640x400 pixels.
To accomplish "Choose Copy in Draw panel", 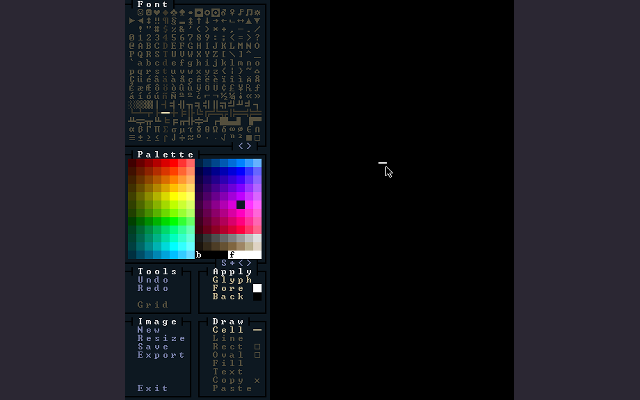I will coord(228,380).
